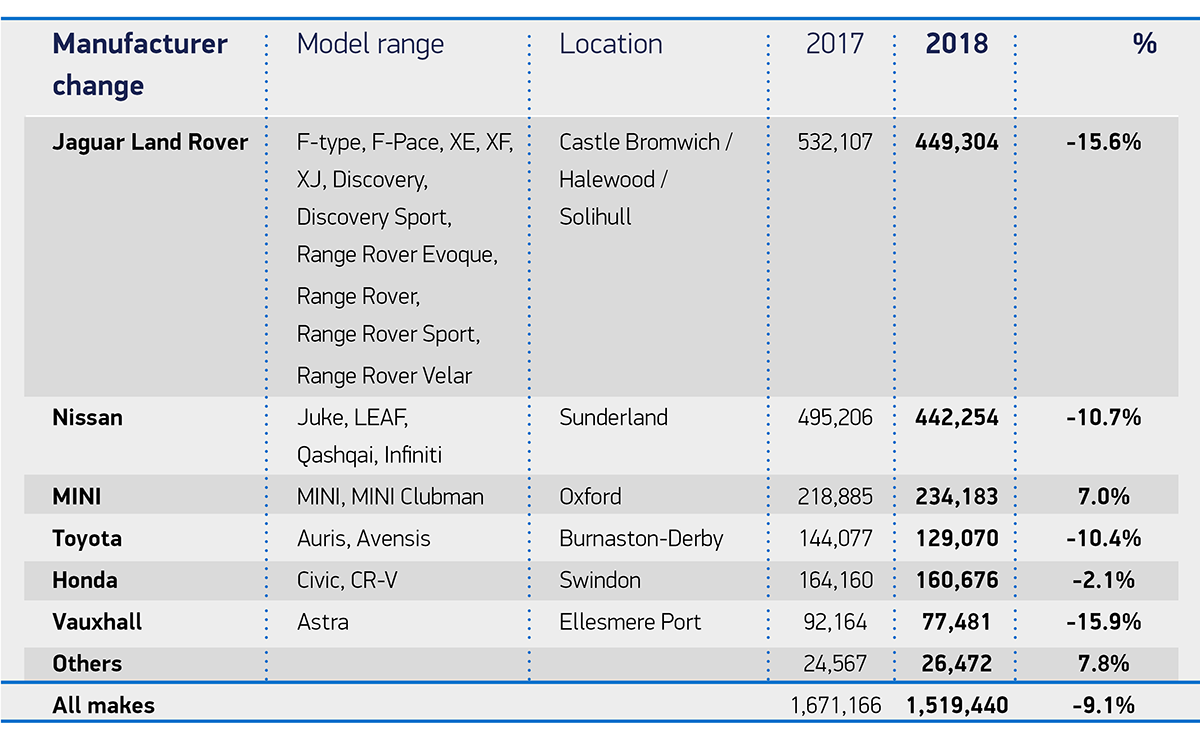This screenshot has height=747, width=1200.
Task: Select the 'Honda' manufacturer cell
Action: pyautogui.click(x=85, y=580)
